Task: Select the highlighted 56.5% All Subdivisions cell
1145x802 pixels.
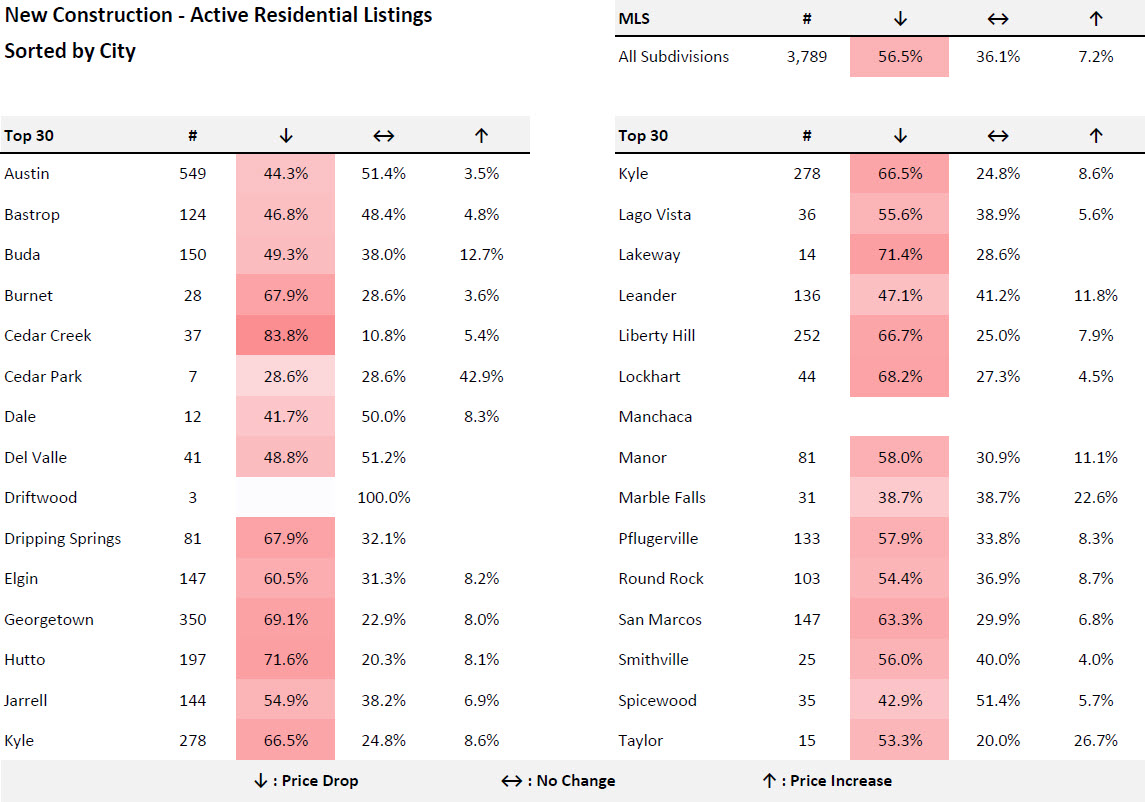Action: point(899,57)
